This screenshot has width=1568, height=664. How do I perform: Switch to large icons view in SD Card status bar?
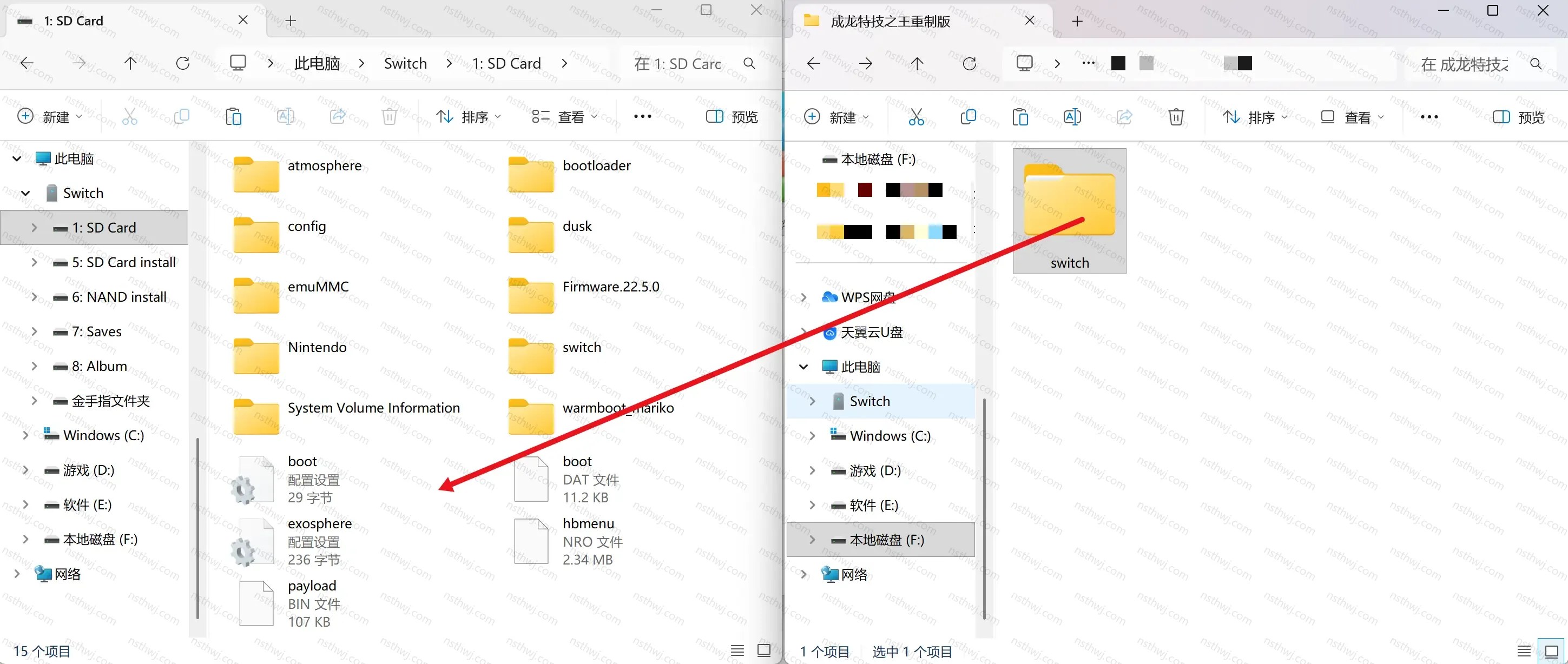764,650
